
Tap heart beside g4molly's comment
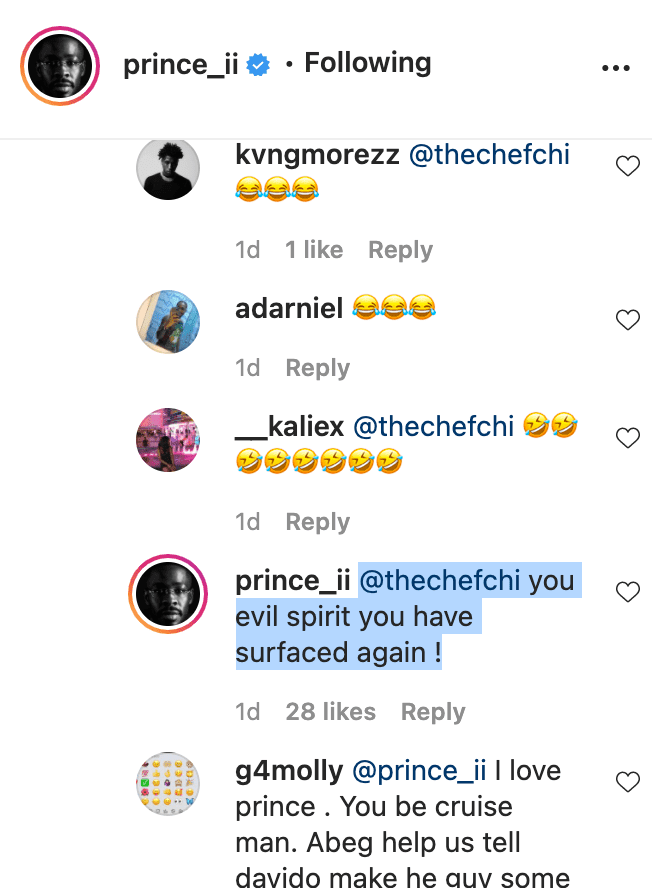[627, 782]
